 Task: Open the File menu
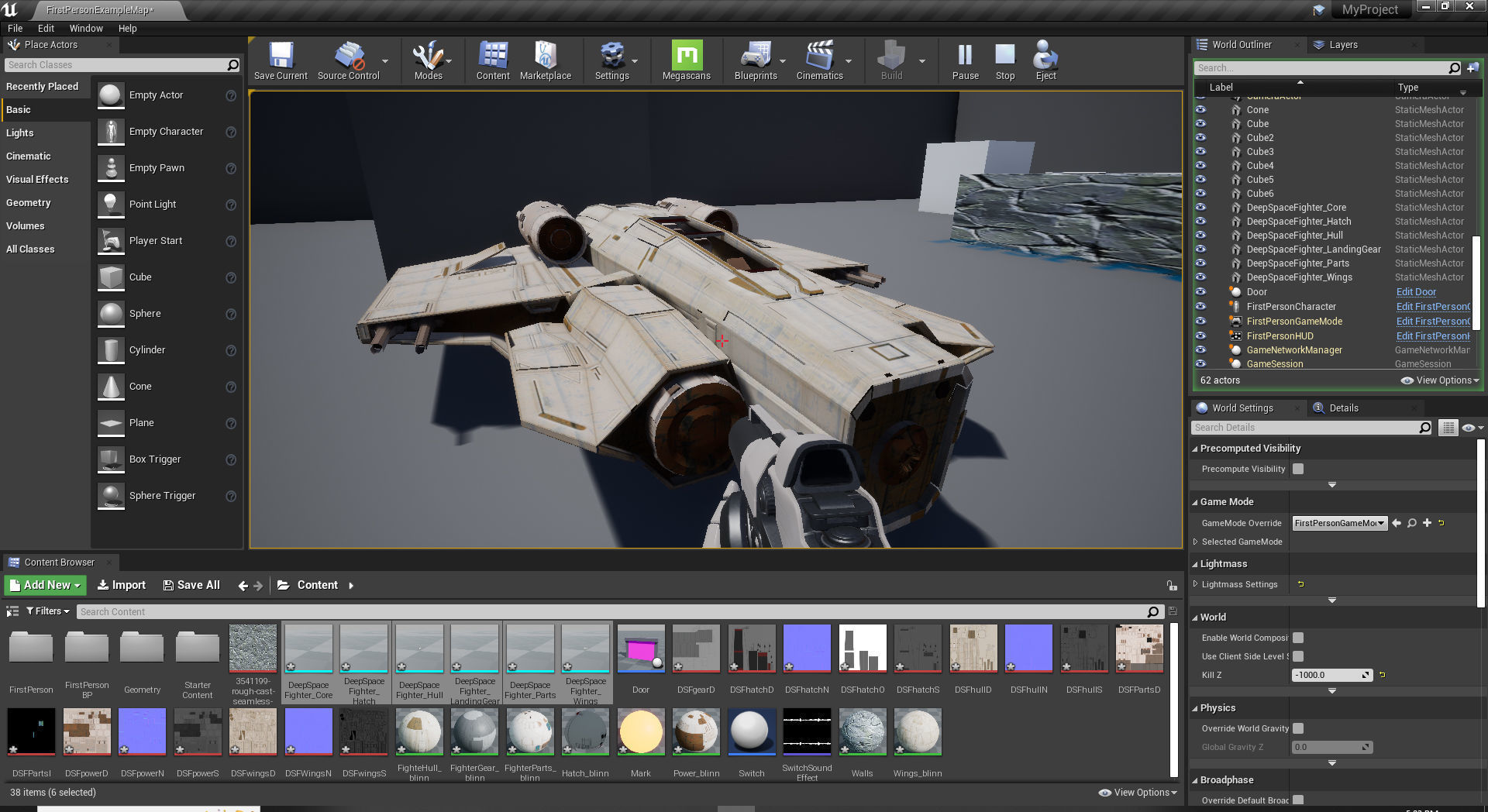coord(15,28)
